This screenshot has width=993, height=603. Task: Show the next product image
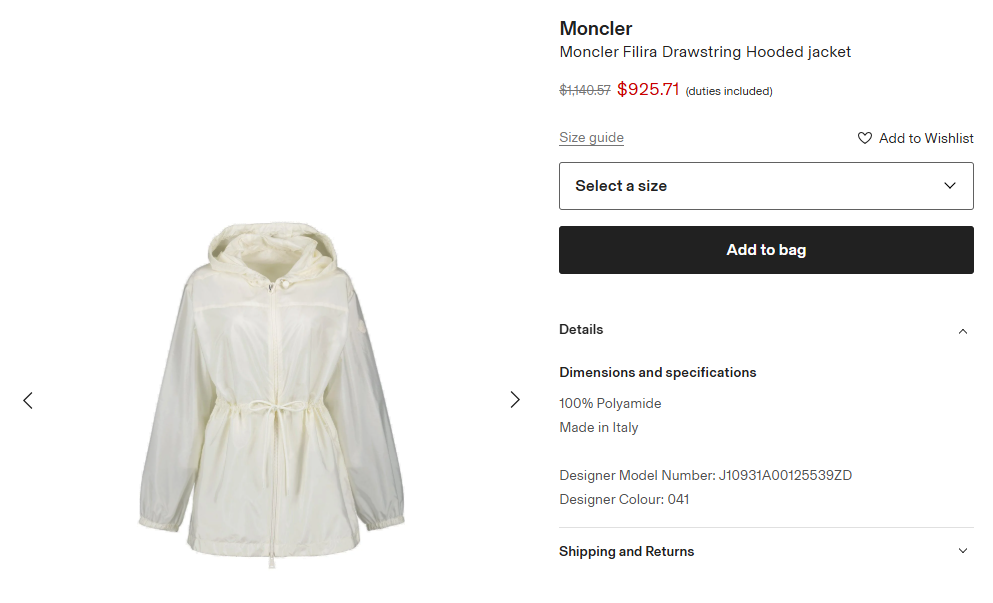pos(515,400)
